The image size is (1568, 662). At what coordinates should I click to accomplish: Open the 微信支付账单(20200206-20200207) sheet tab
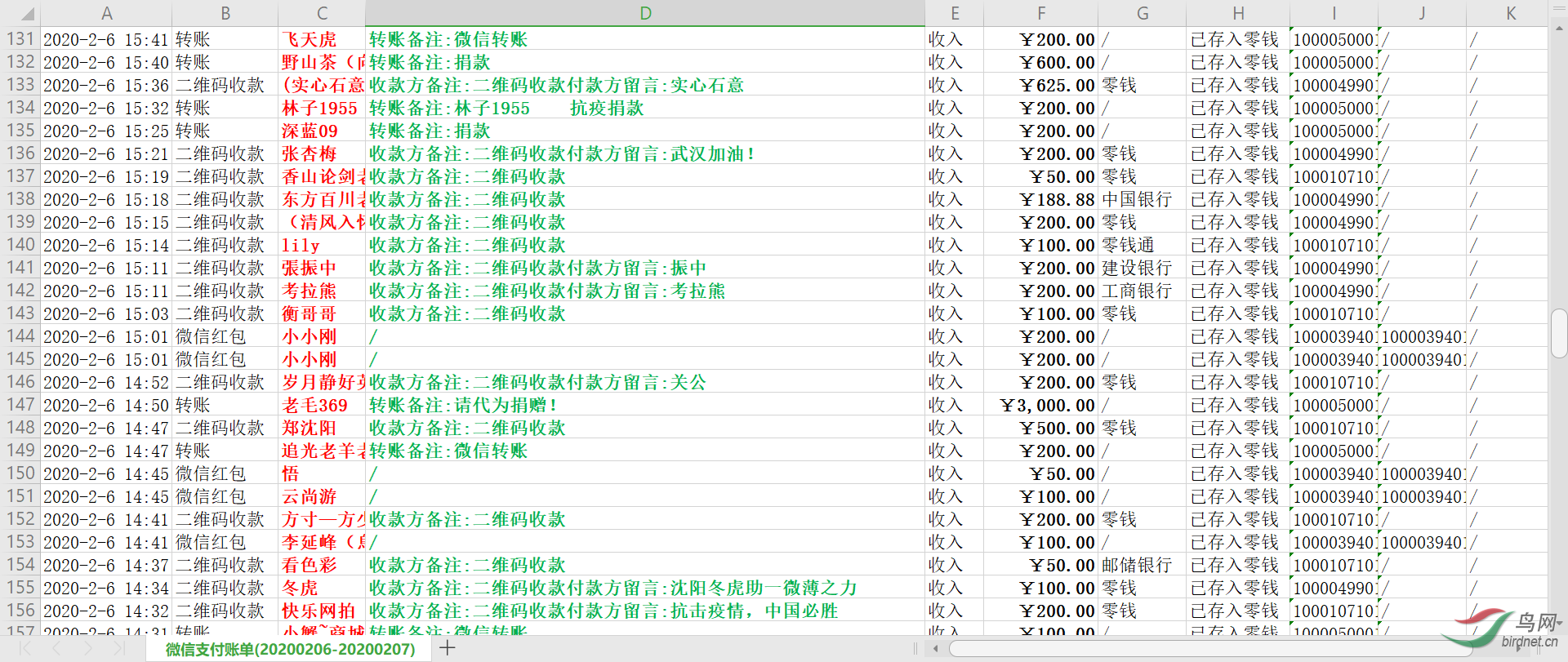point(290,649)
